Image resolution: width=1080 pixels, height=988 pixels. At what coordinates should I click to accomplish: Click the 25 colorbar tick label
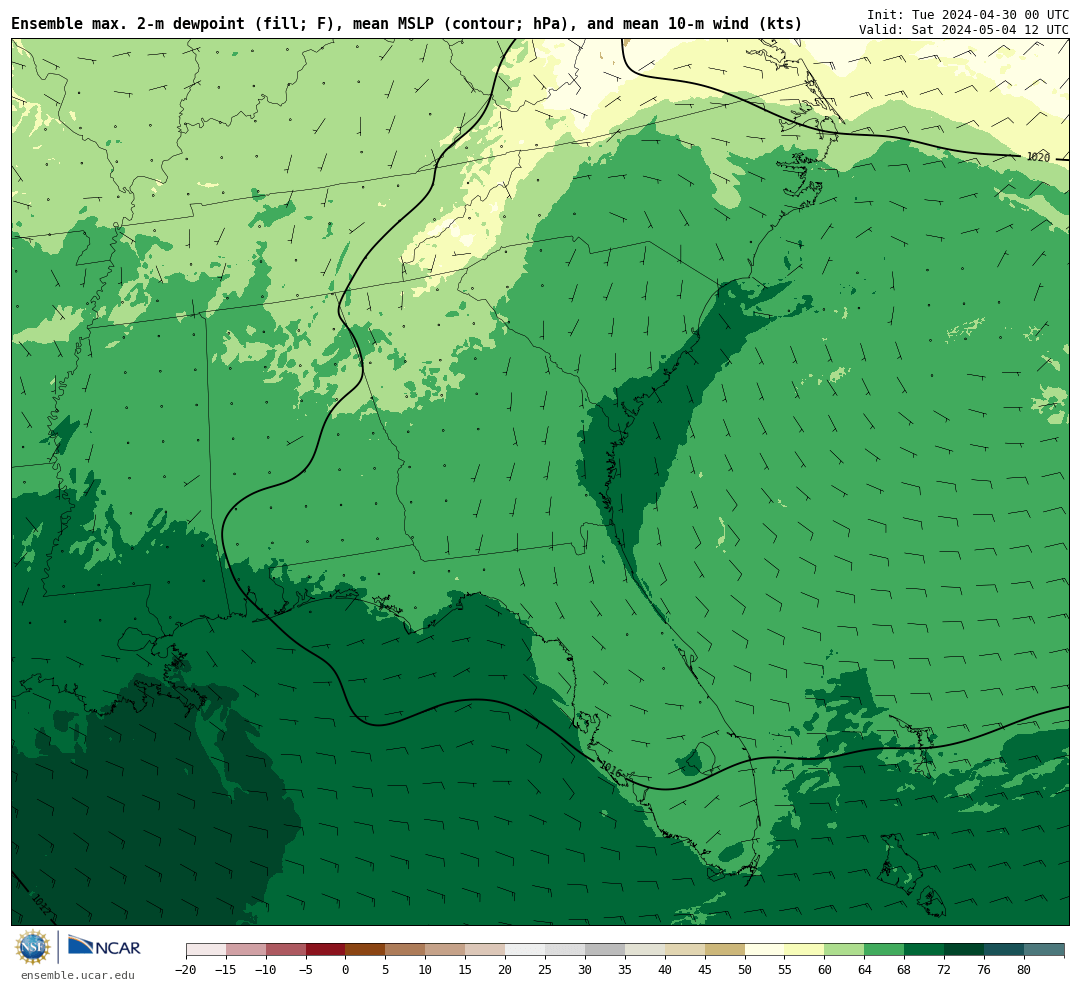click(546, 970)
